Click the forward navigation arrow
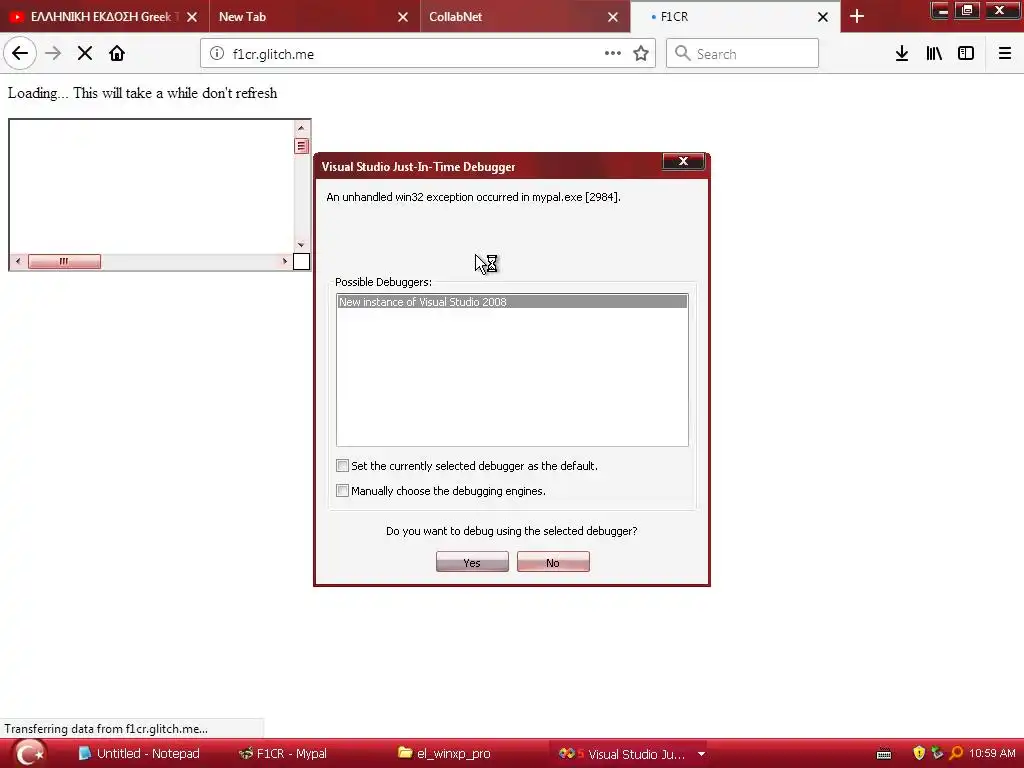 (53, 54)
